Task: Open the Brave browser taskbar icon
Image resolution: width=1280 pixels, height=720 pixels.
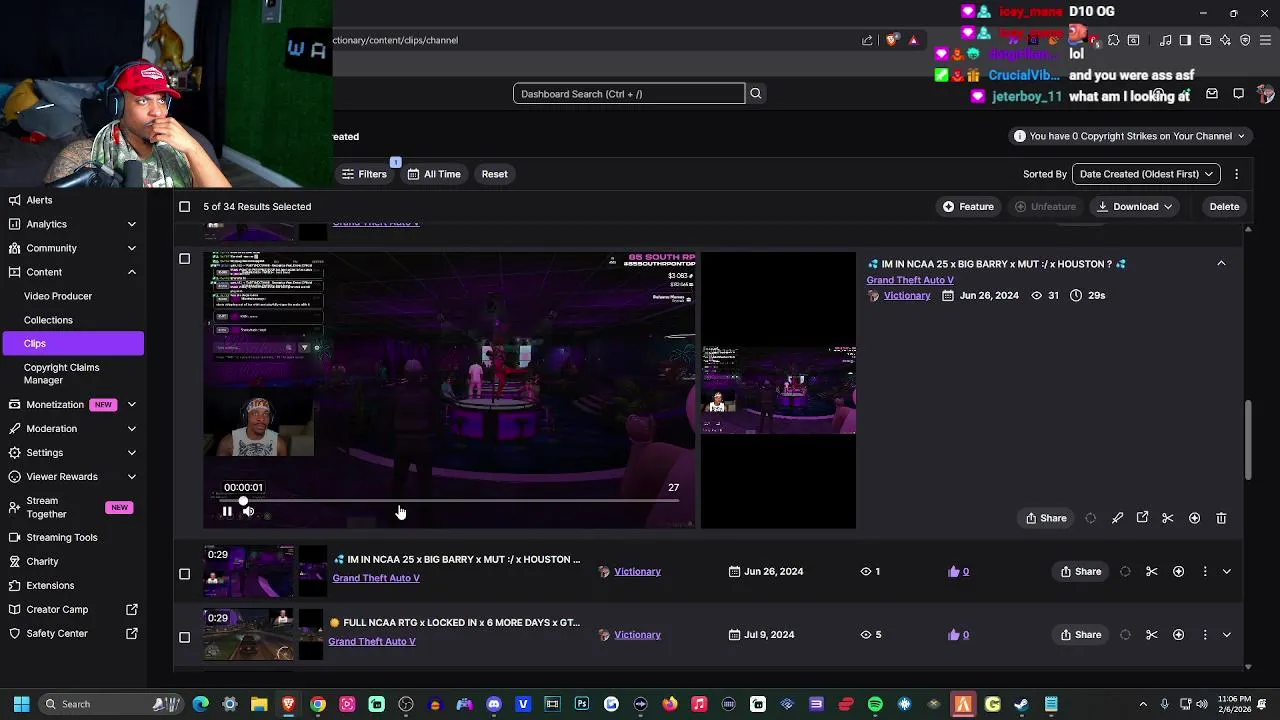Action: pos(288,704)
